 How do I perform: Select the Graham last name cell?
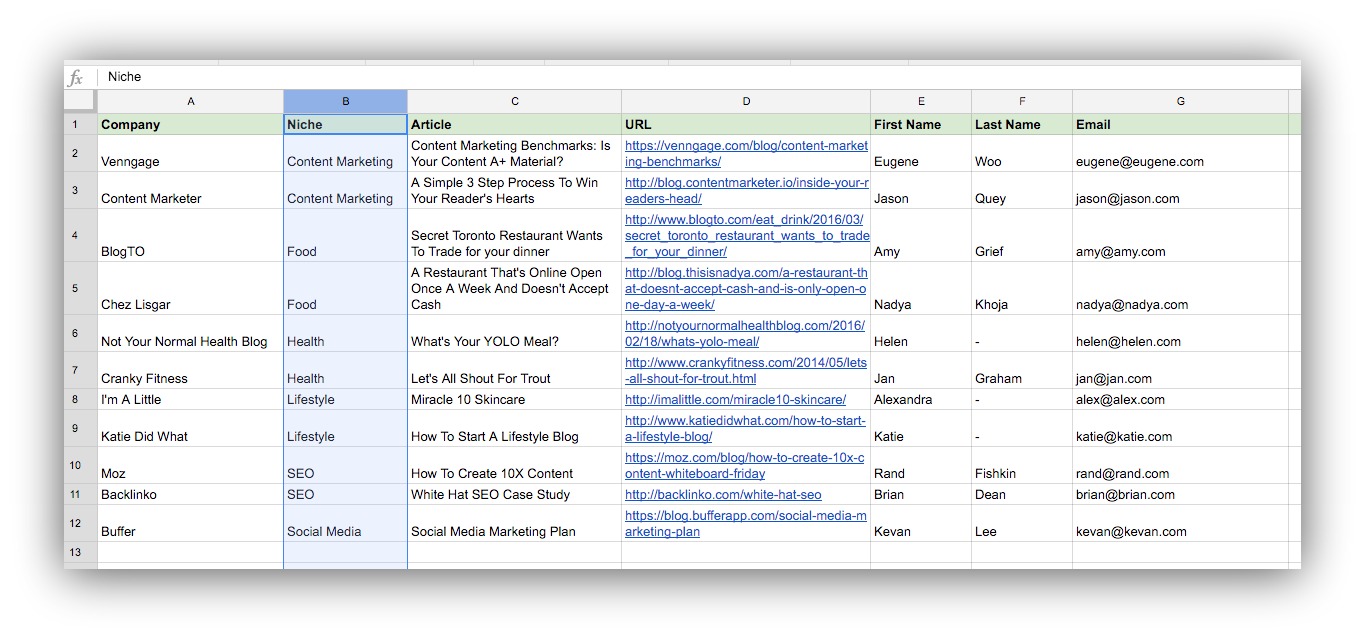(x=1022, y=371)
